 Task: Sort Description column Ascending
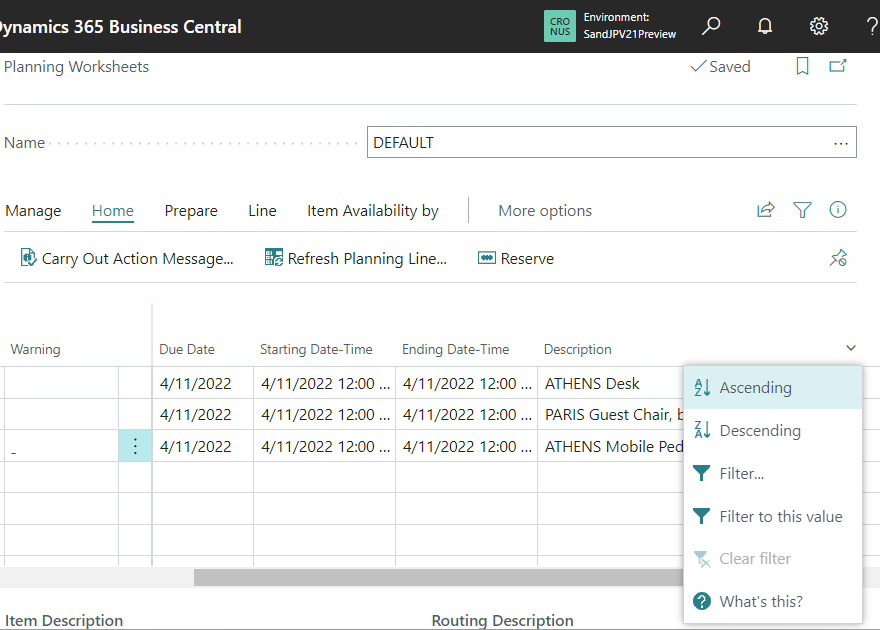[x=773, y=388]
